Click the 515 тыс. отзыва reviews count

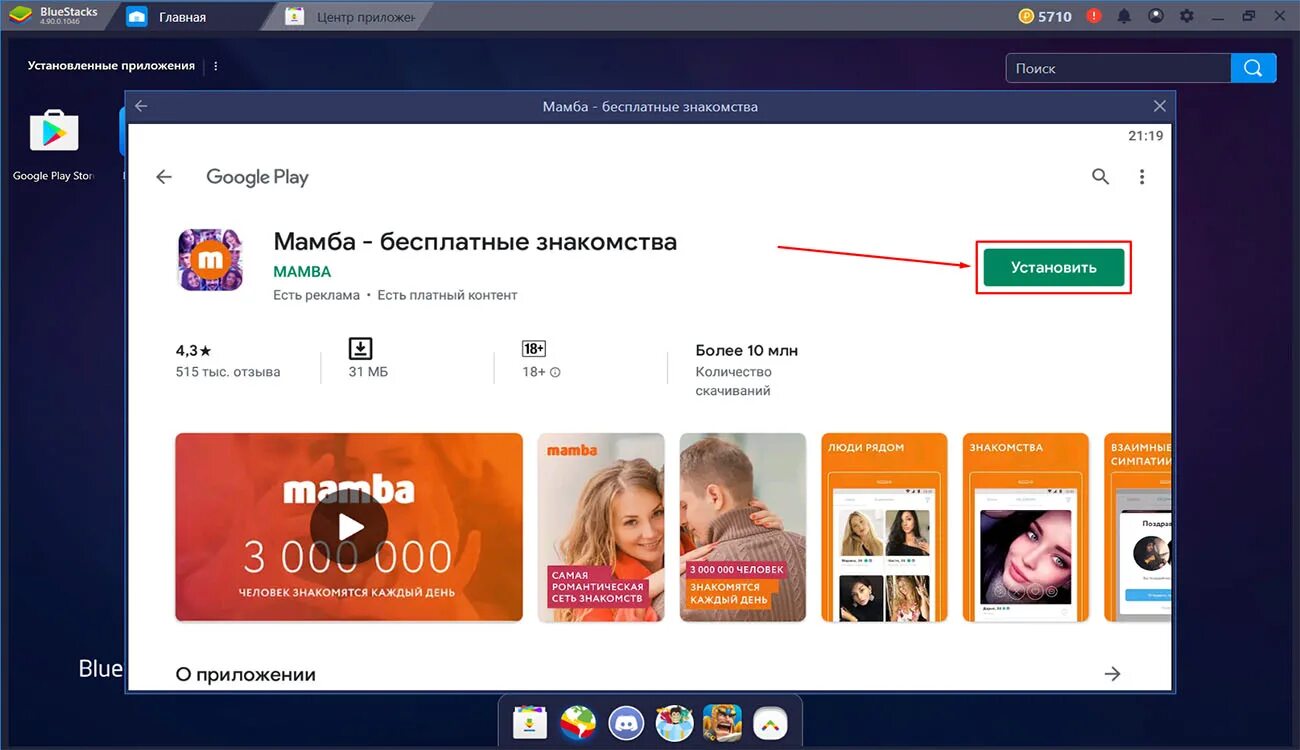(228, 372)
